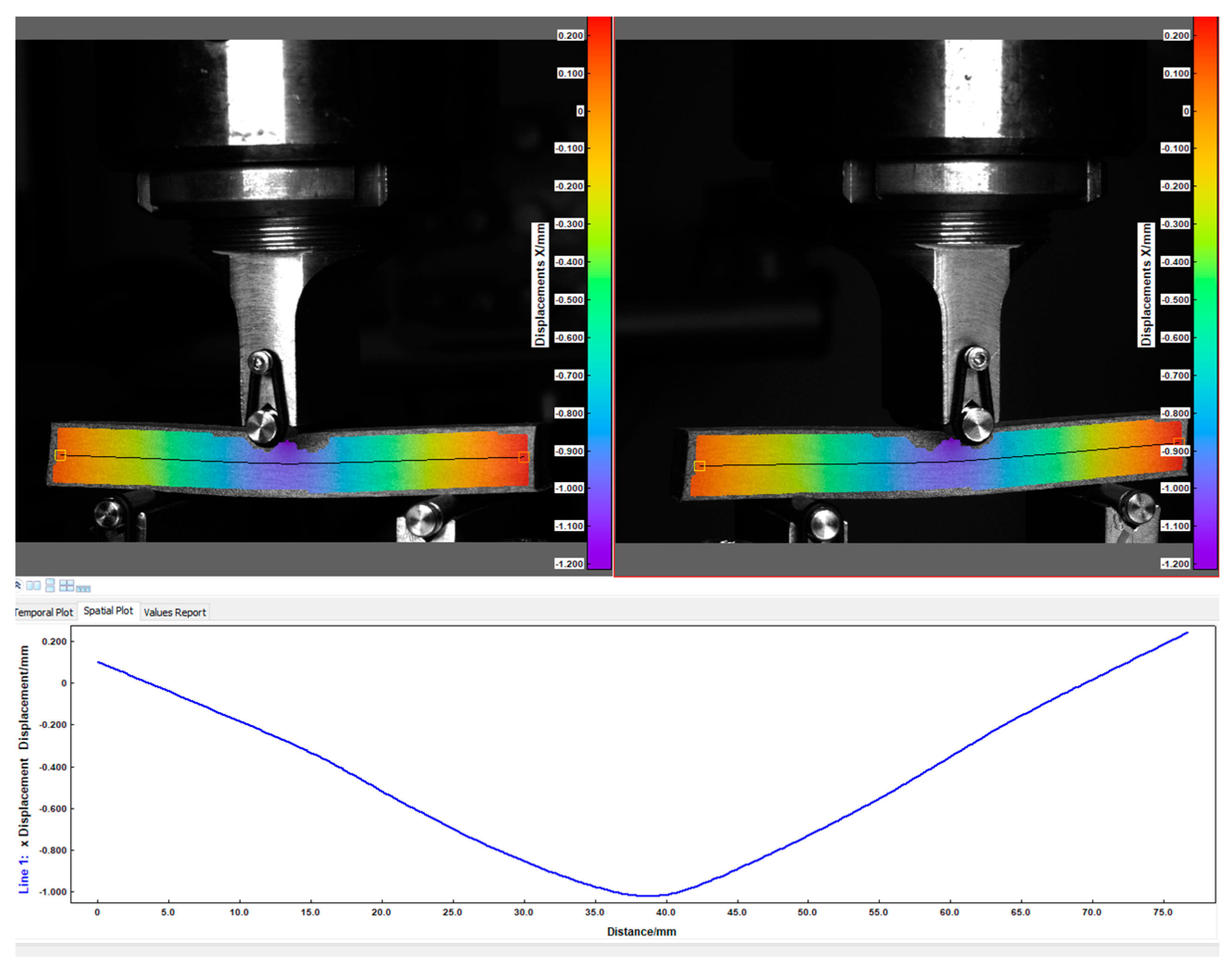The width and height of the screenshot is (1232, 972).
Task: Click the 'Displacements X/mm' label in left view
Action: tap(540, 285)
